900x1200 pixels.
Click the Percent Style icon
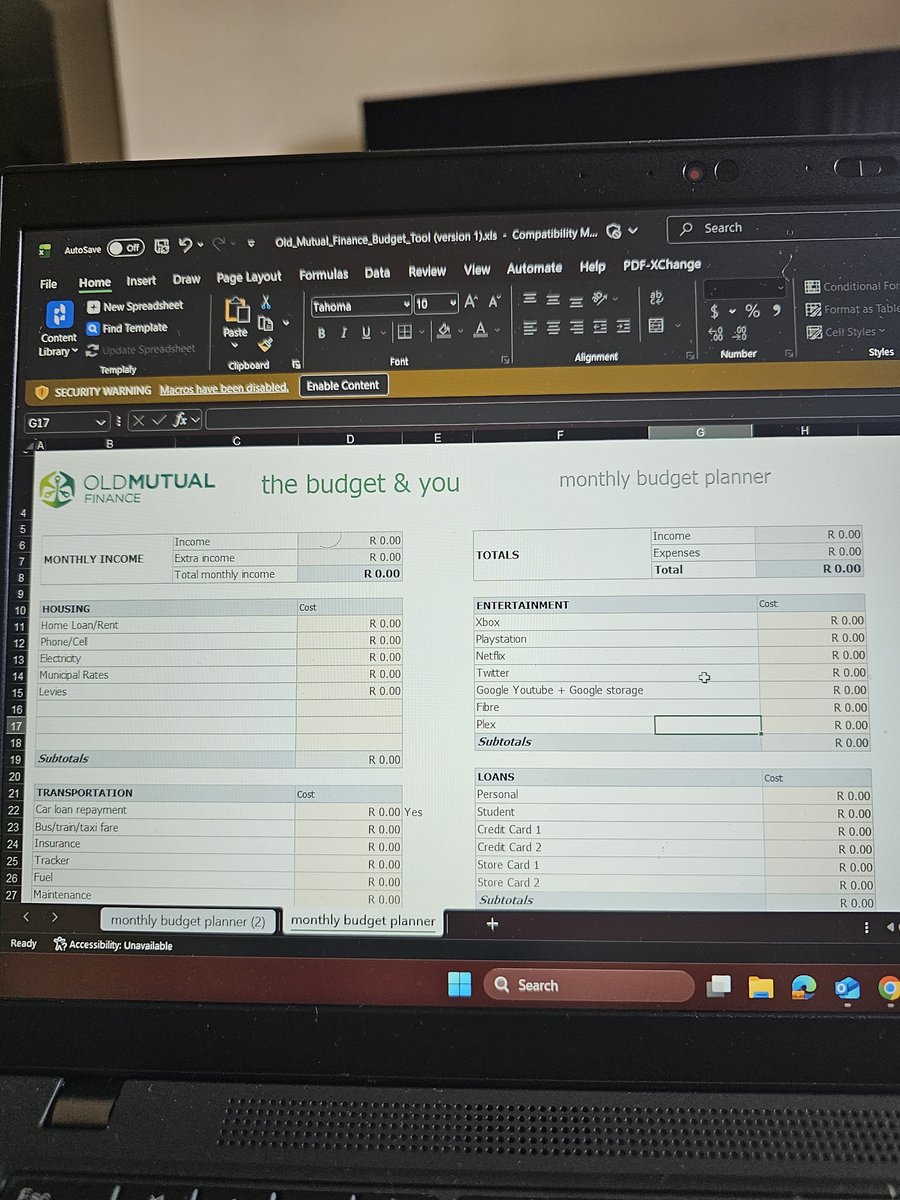[752, 311]
